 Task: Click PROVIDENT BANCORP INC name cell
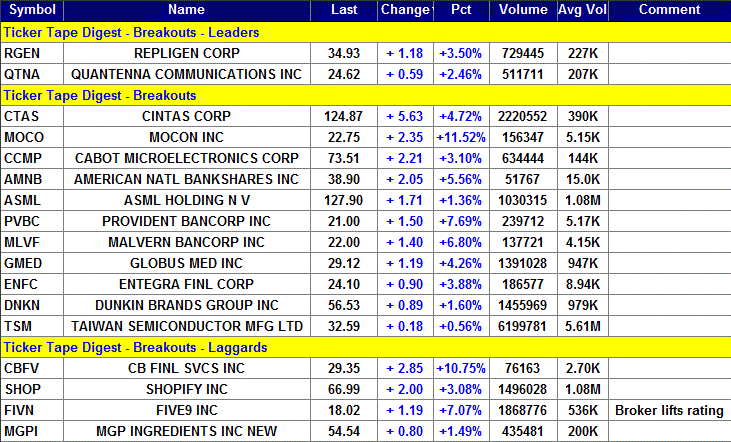click(186, 221)
